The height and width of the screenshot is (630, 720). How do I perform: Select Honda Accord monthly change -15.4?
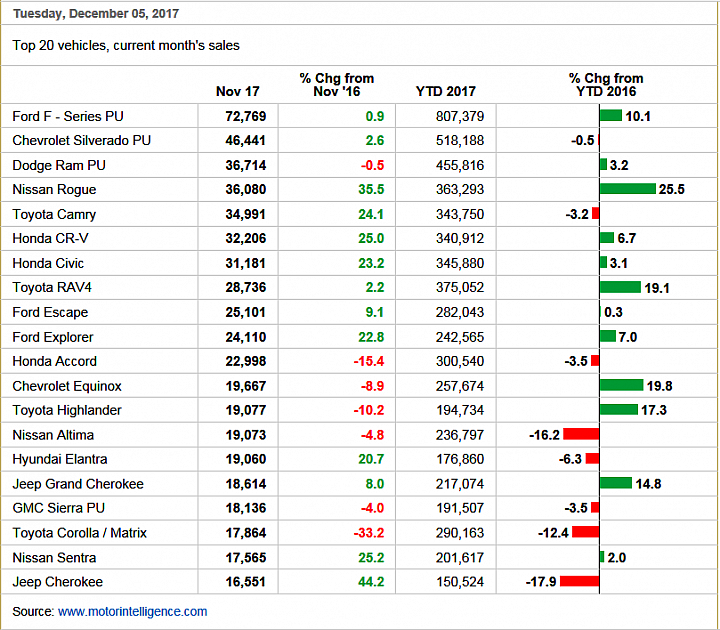click(369, 361)
